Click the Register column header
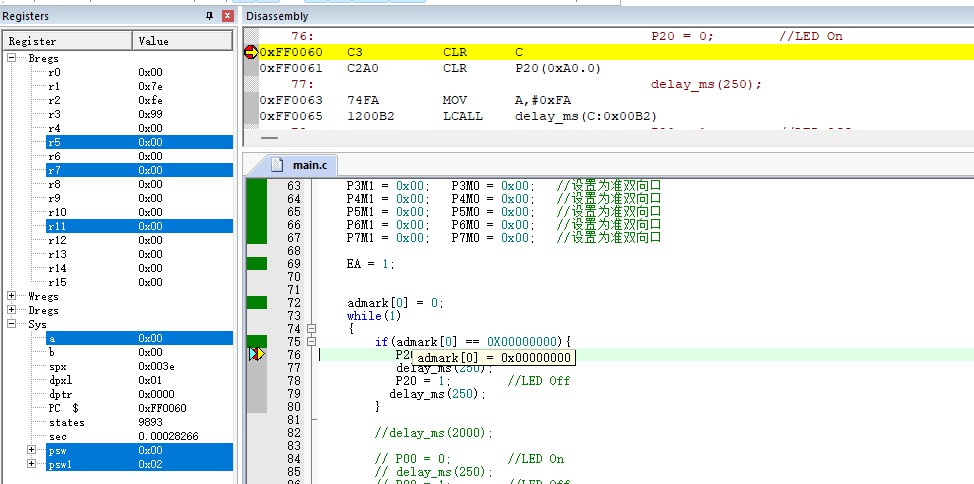 pos(68,41)
